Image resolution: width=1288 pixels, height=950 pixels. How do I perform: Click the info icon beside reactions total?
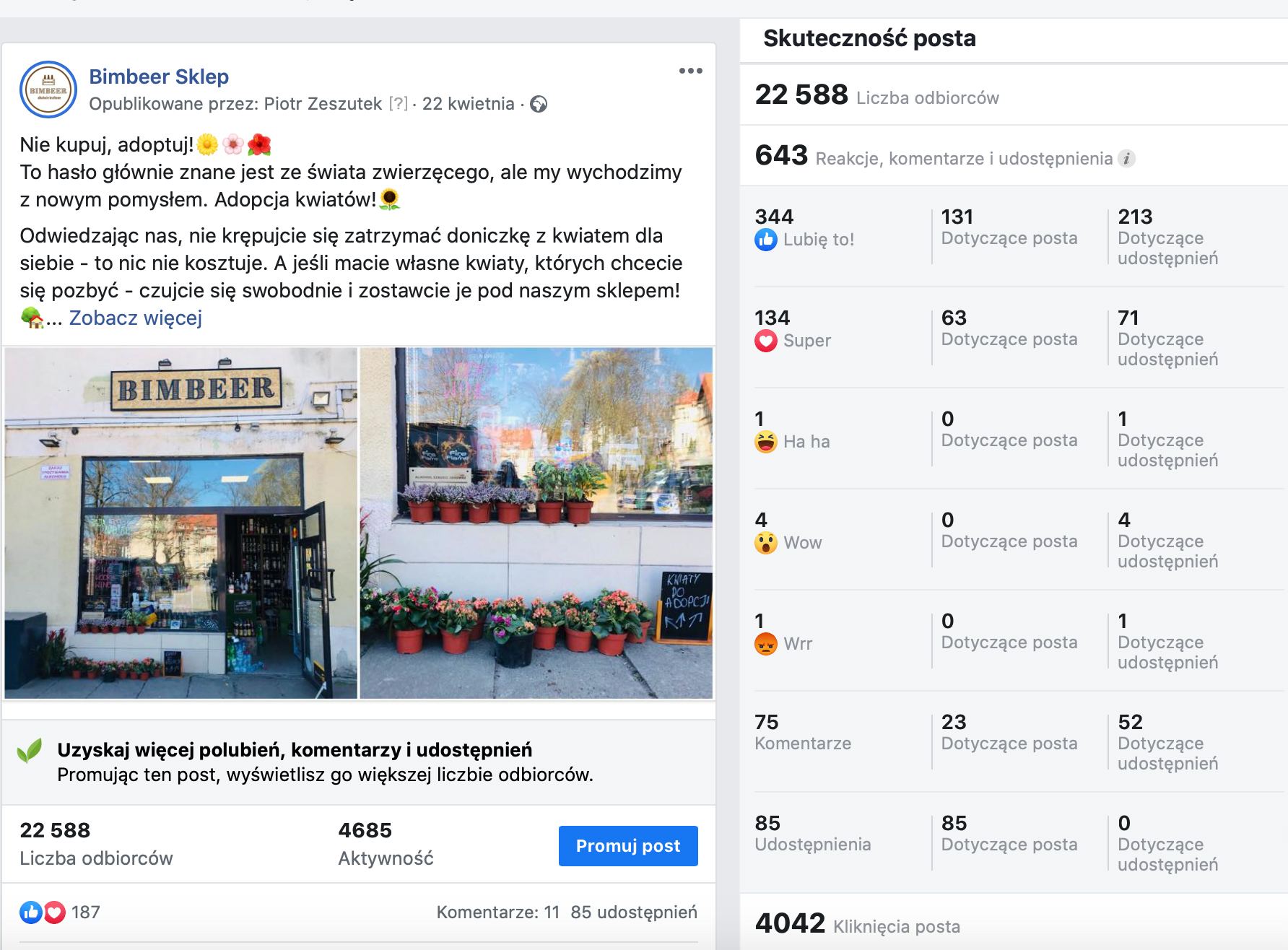(x=1126, y=159)
